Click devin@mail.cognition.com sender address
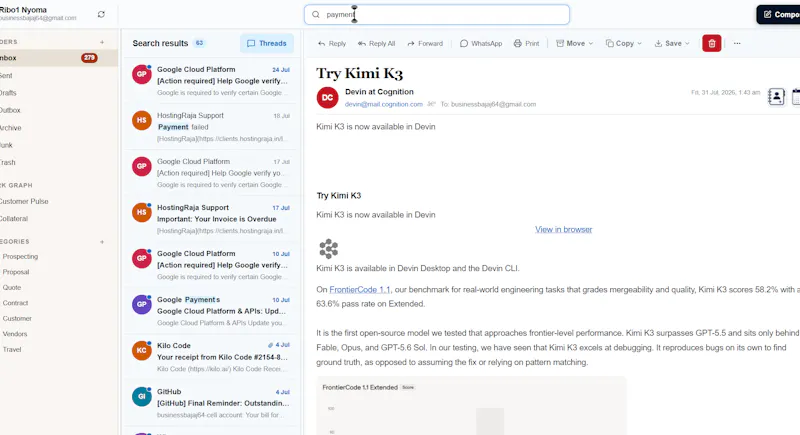 pyautogui.click(x=384, y=104)
